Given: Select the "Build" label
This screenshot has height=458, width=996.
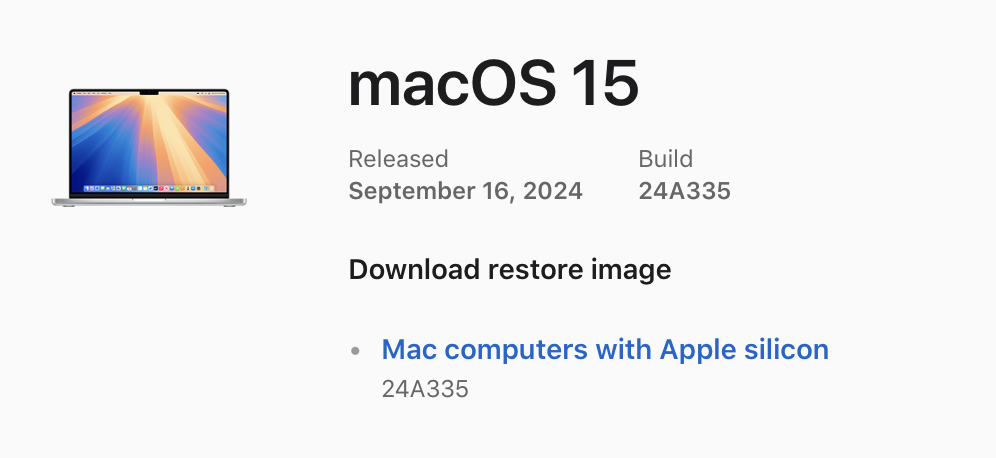Looking at the screenshot, I should click(665, 159).
